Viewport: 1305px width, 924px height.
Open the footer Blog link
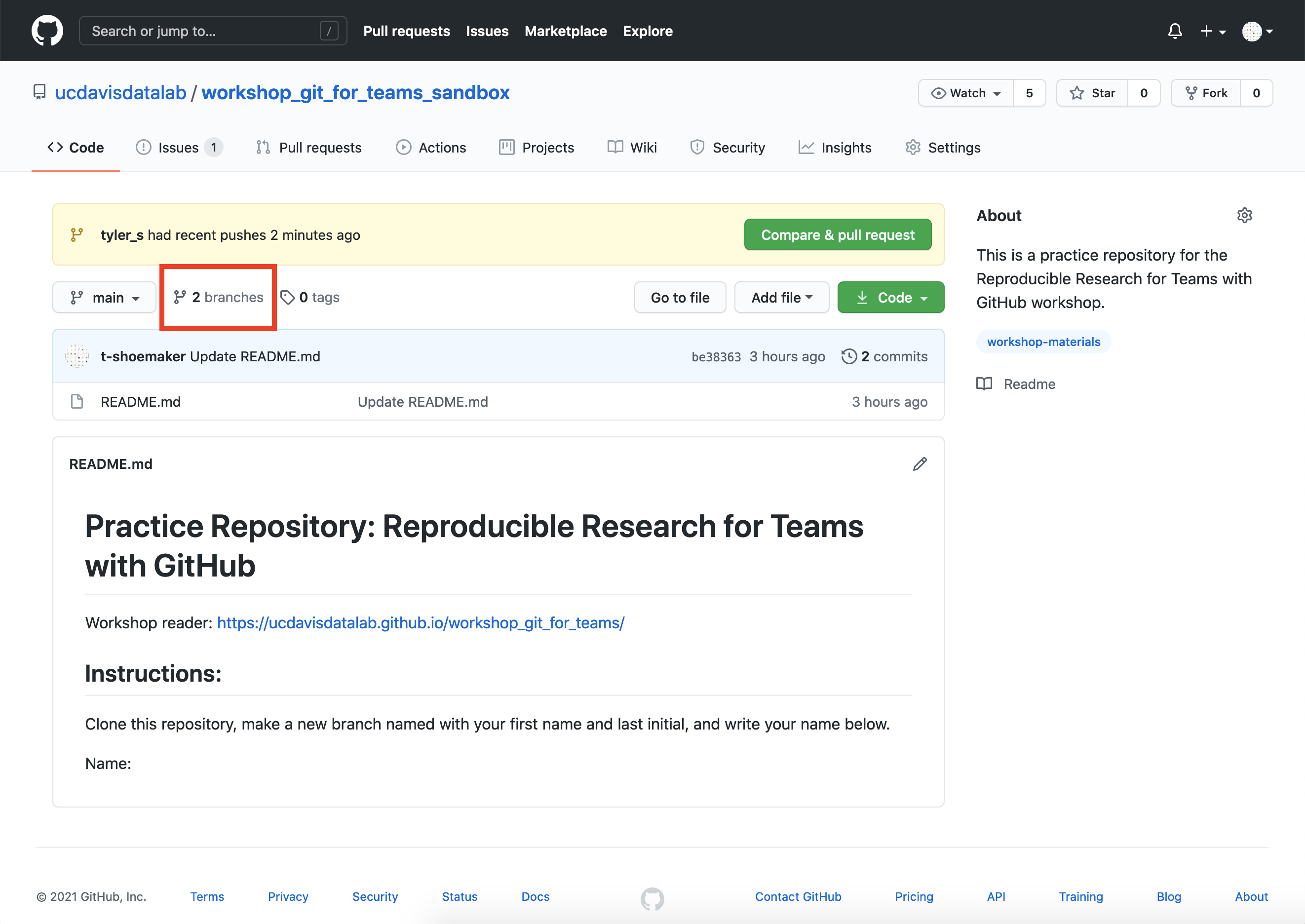[x=1168, y=896]
